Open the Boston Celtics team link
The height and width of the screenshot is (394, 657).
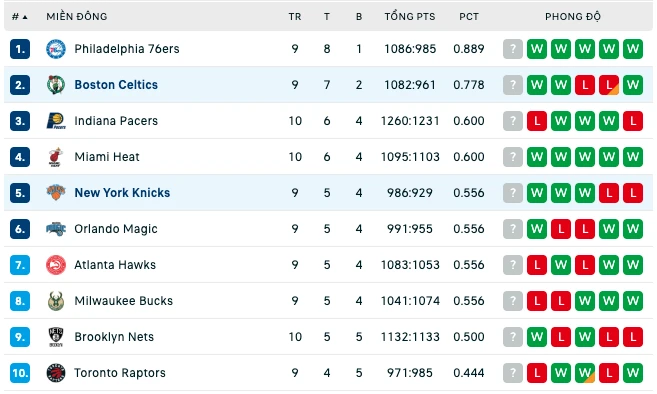[x=116, y=85]
